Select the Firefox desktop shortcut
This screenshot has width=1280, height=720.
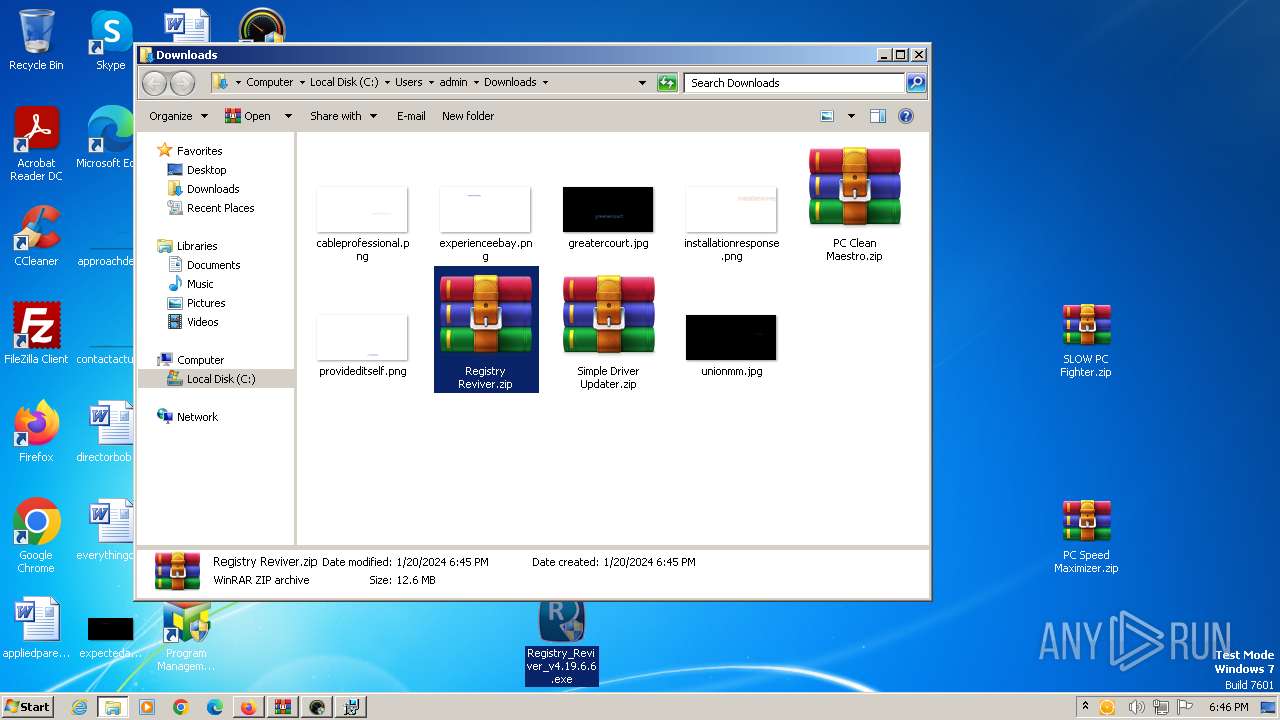[x=36, y=432]
